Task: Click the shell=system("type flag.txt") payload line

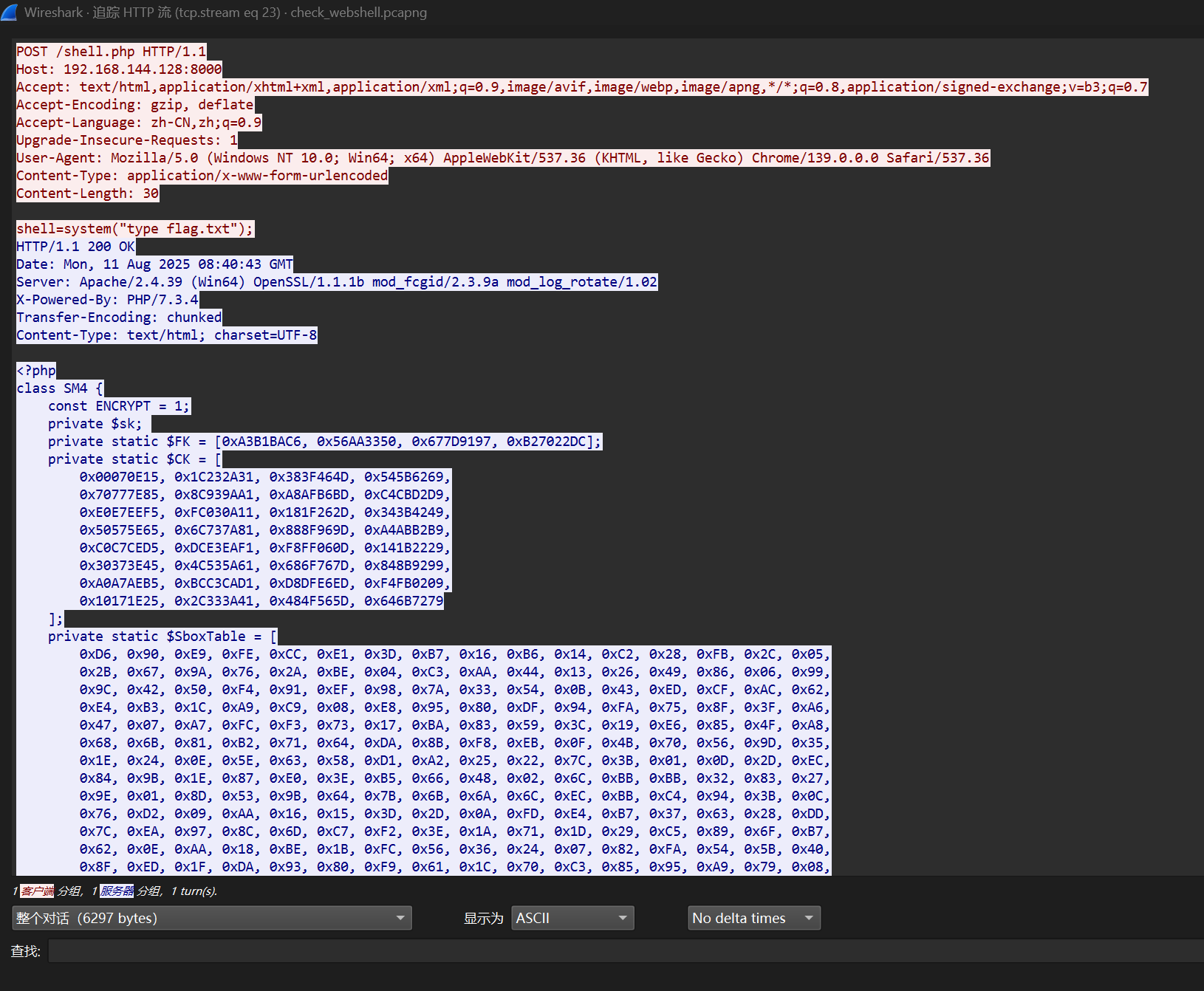Action: click(x=134, y=229)
